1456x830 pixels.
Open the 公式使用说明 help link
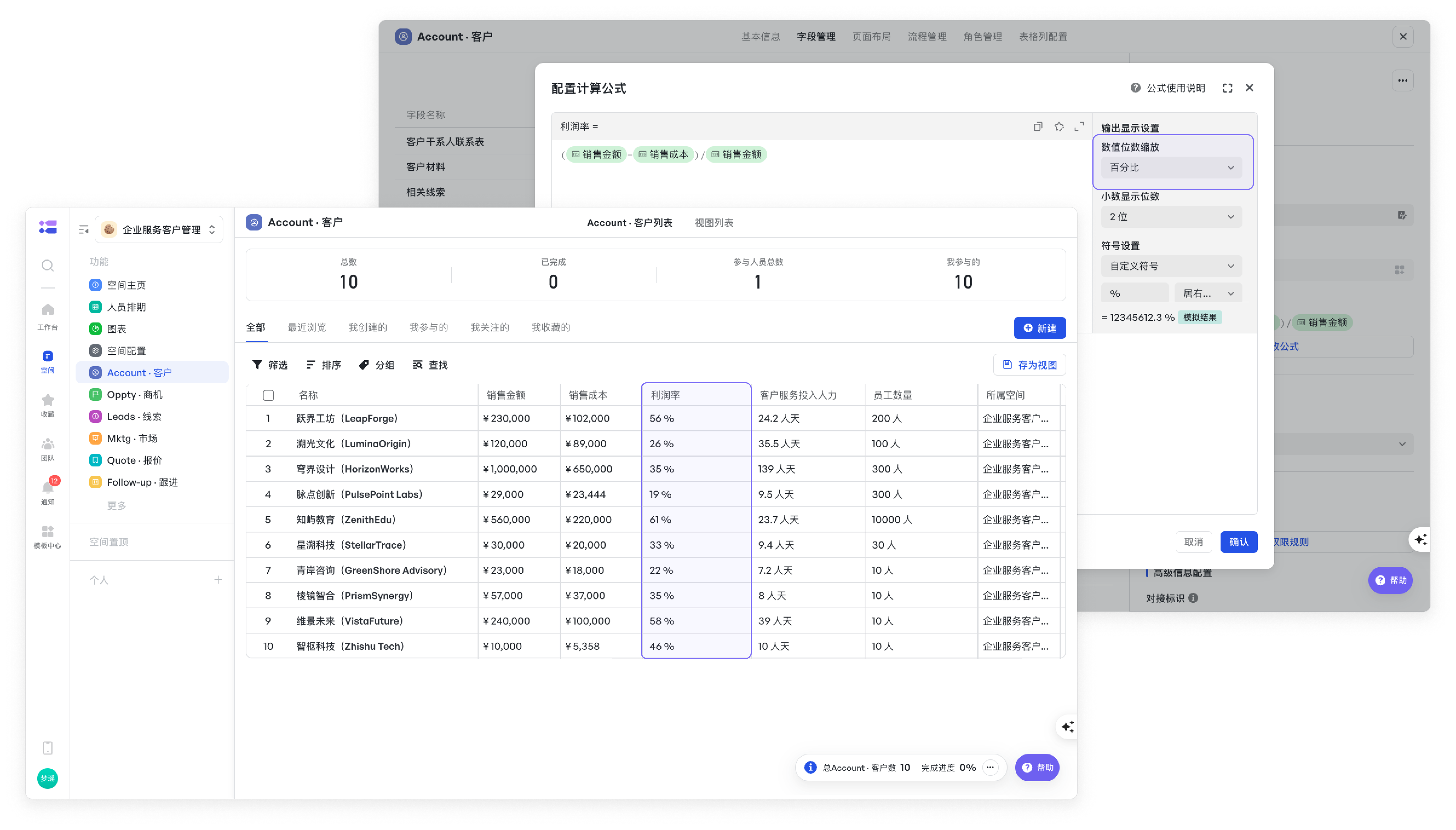(x=1168, y=88)
